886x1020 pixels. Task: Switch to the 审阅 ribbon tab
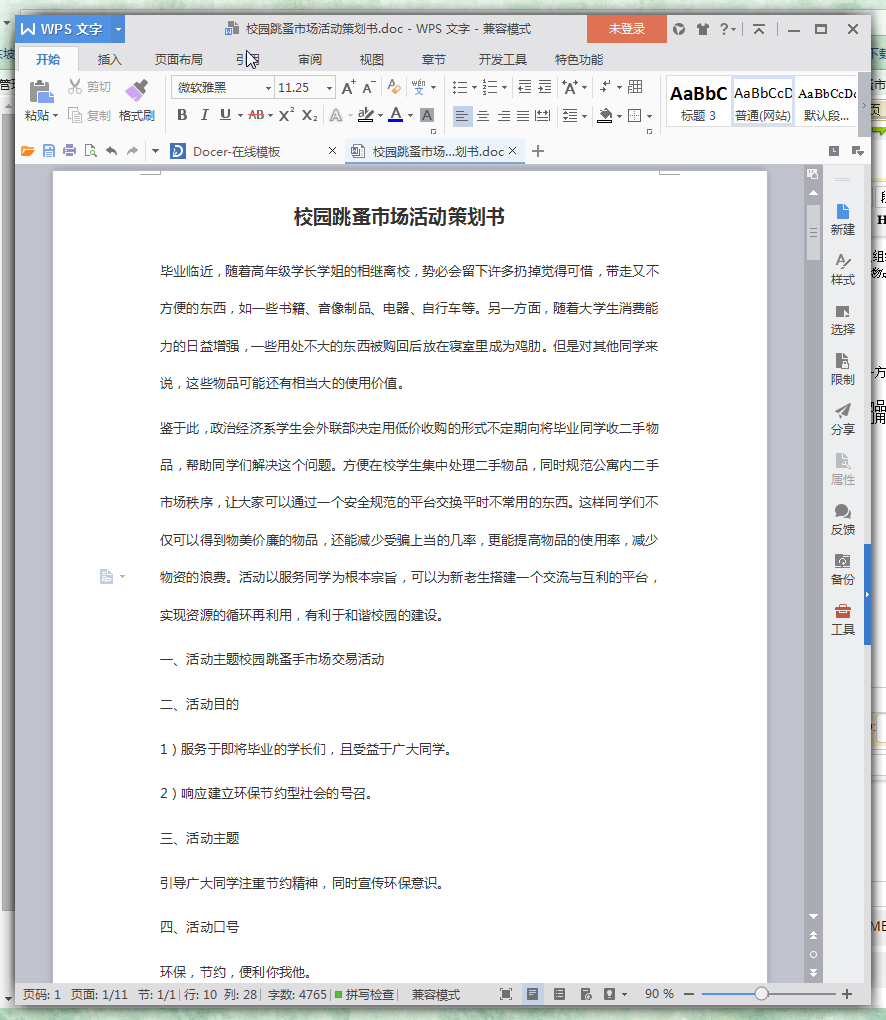tap(310, 60)
